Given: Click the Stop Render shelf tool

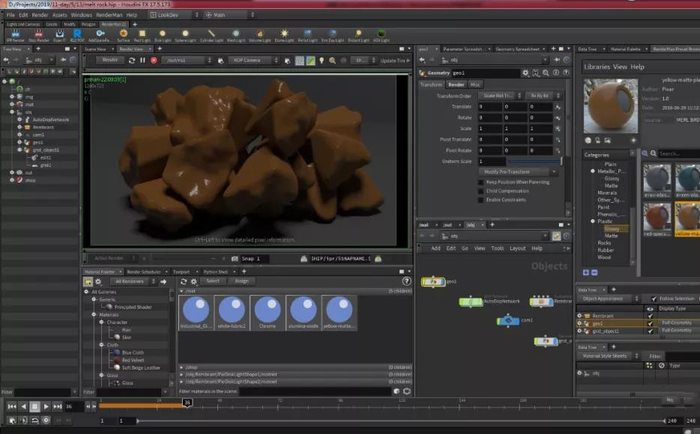Looking at the screenshot, I should pos(38,35).
